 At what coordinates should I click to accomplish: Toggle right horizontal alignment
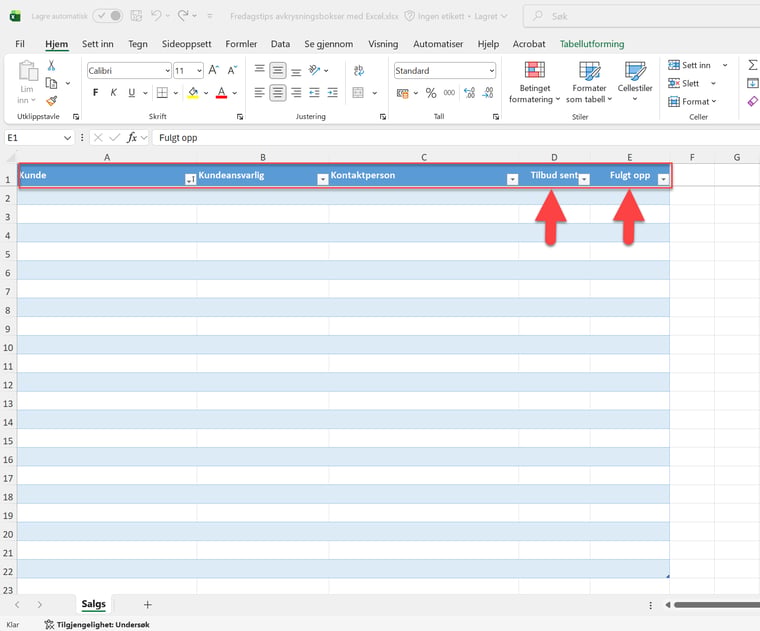point(296,93)
